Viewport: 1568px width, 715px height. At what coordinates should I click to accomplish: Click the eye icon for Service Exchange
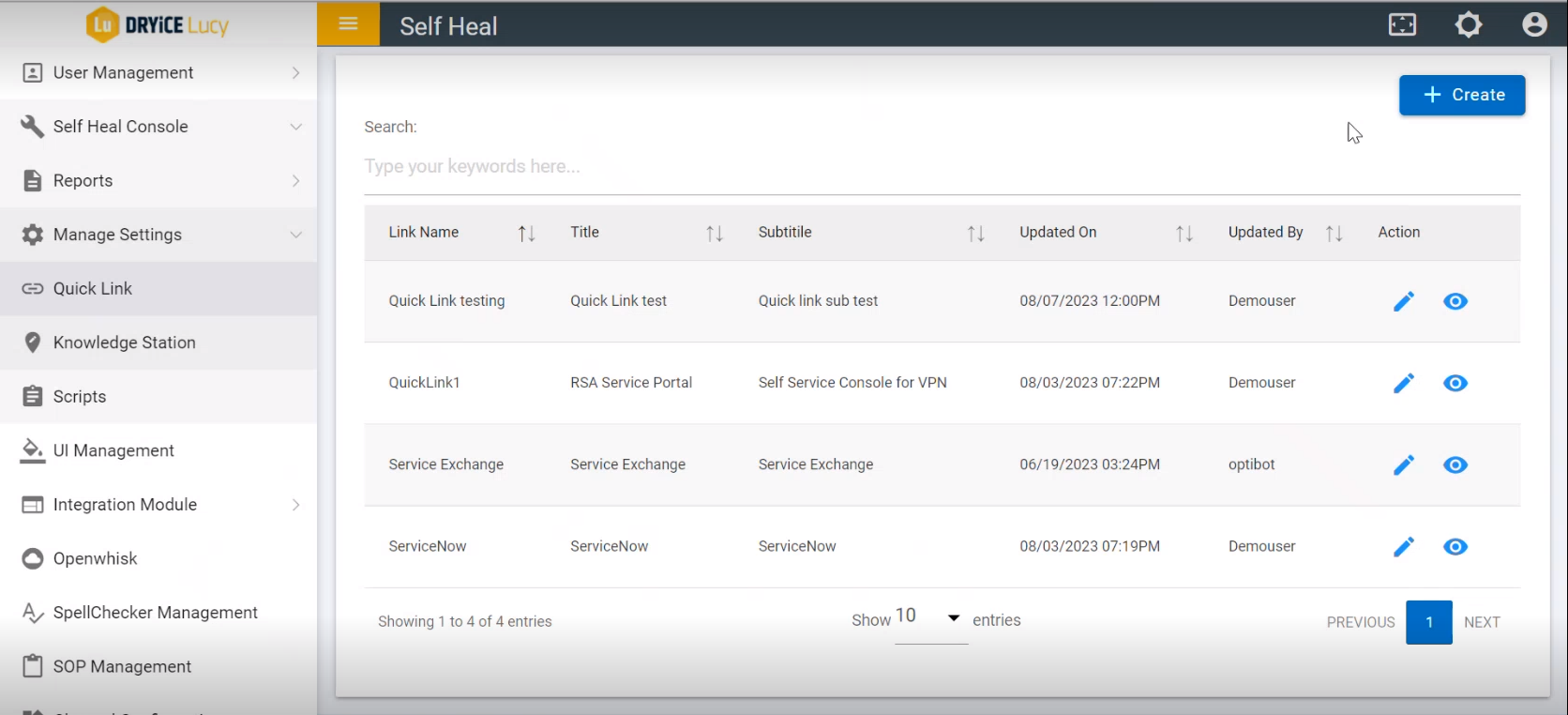click(x=1455, y=465)
